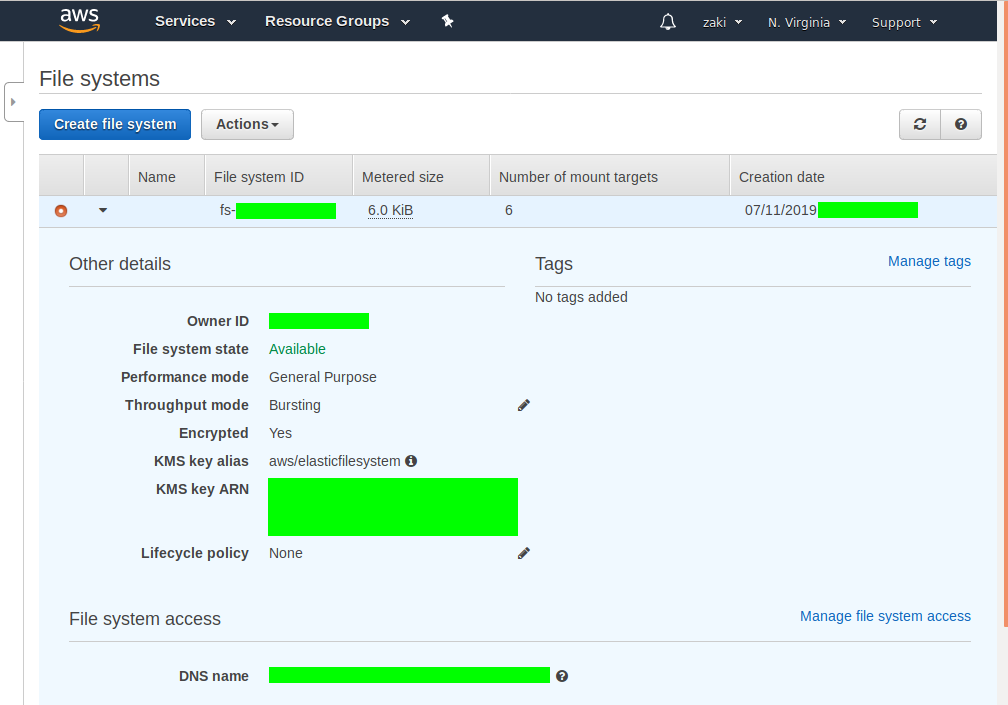1008x705 pixels.
Task: Click Create file system button
Action: pyautogui.click(x=115, y=124)
